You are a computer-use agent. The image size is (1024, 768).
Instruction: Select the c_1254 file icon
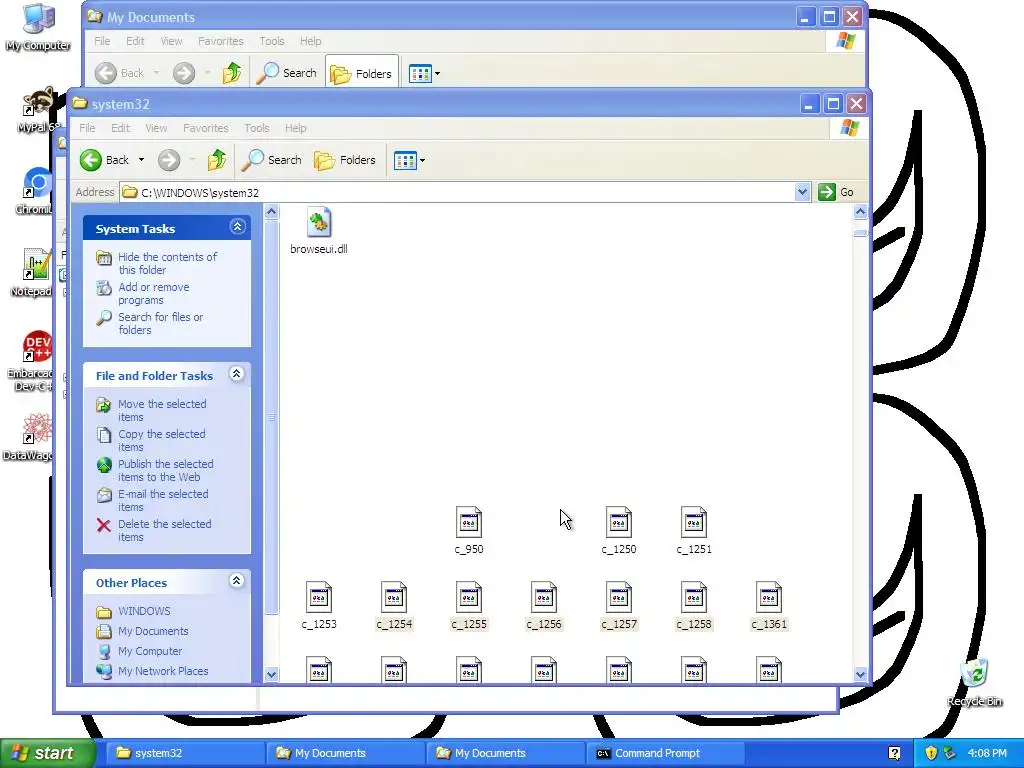(394, 598)
